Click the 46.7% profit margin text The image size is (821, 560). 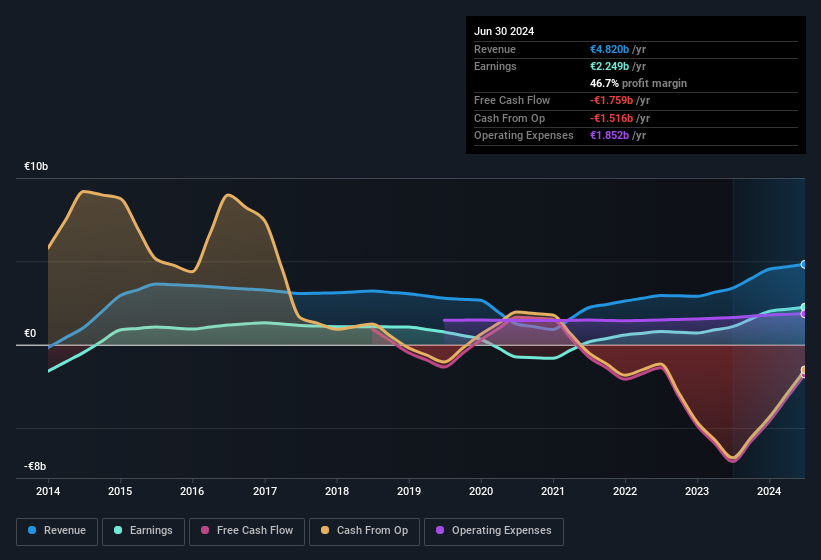[x=638, y=83]
